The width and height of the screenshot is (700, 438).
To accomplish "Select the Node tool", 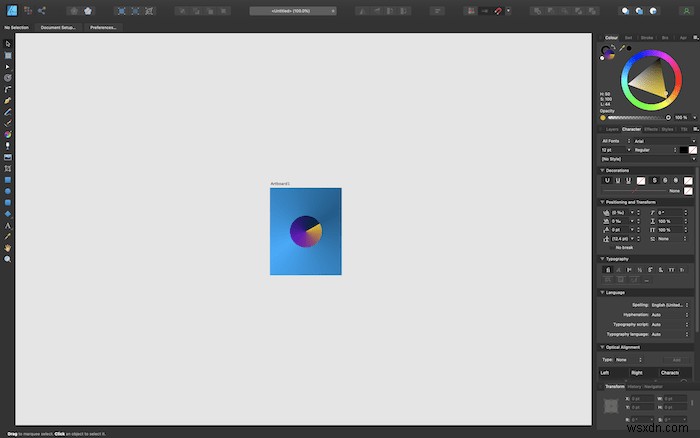I will point(8,67).
